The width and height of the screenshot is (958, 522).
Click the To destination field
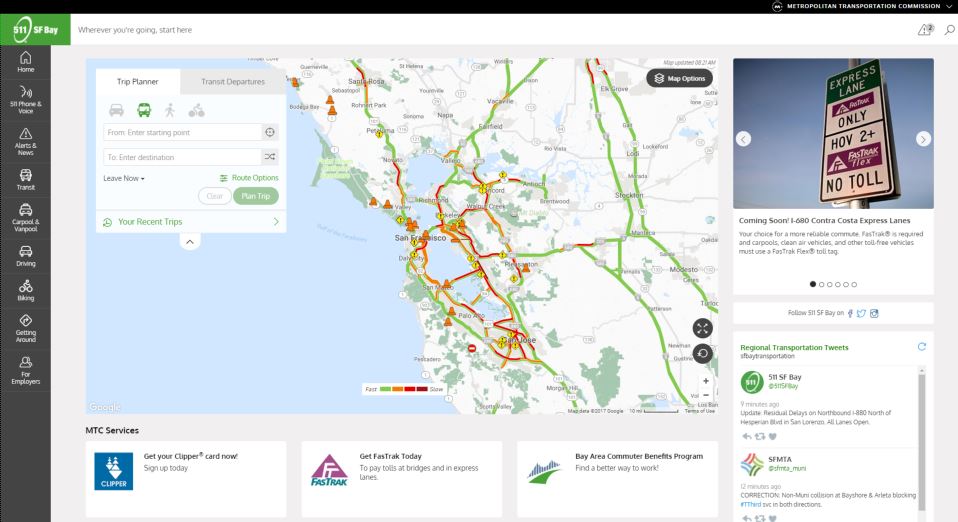pos(182,157)
